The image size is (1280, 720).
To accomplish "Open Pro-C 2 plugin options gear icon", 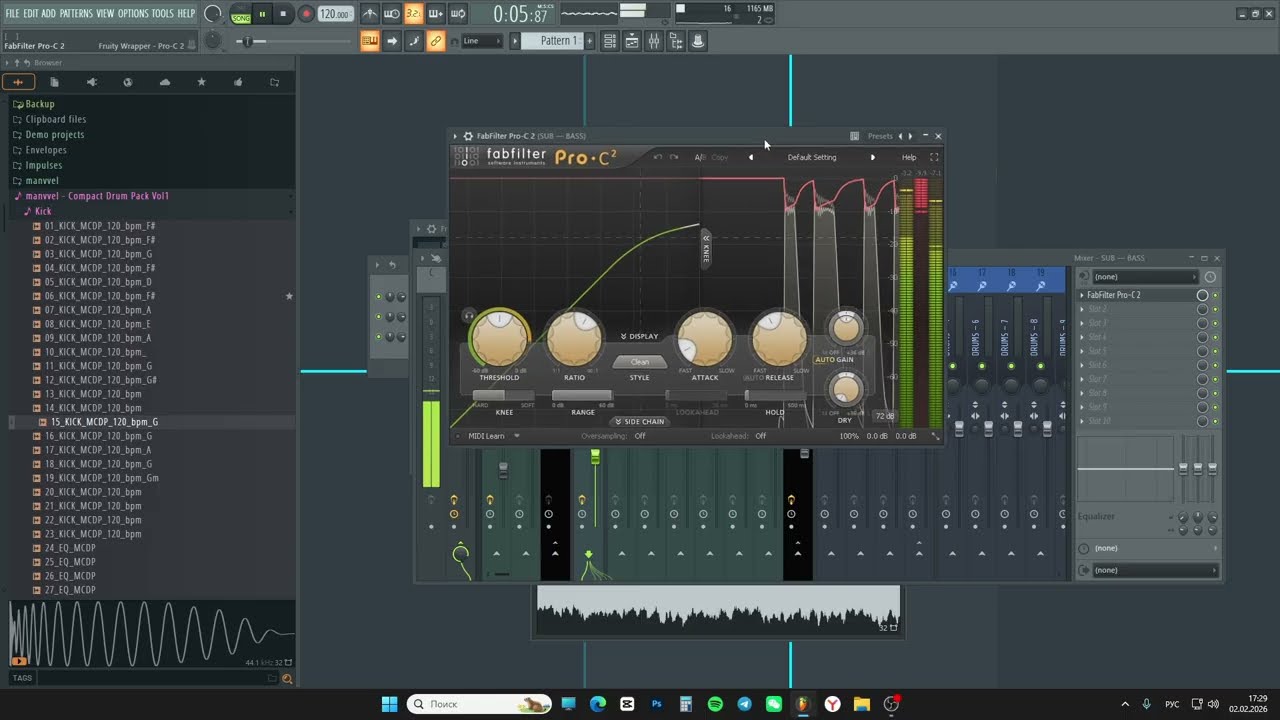I will click(x=468, y=136).
